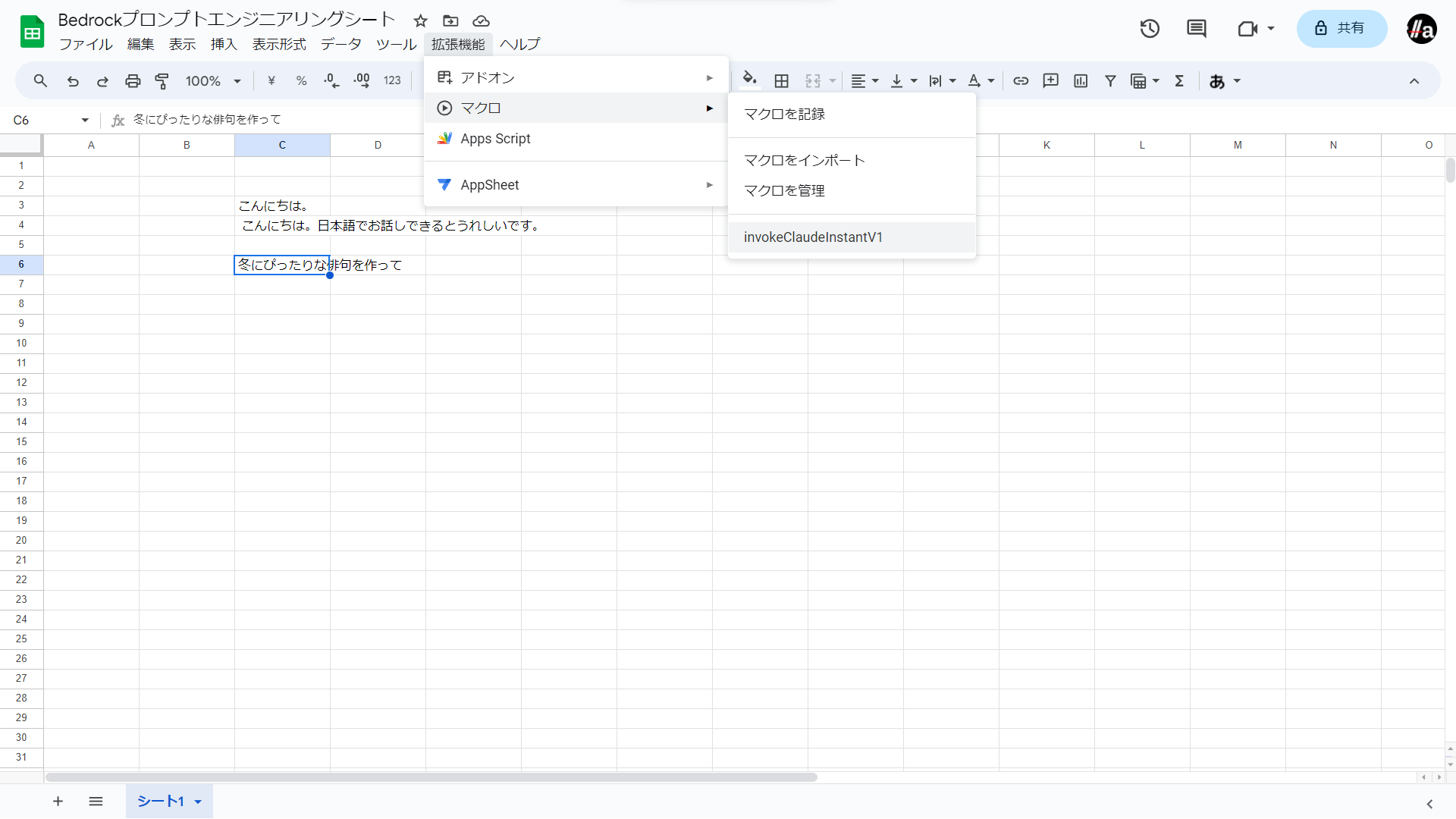Screen dimensions: 1456x819
Task: Click the insert link icon
Action: click(x=1021, y=81)
